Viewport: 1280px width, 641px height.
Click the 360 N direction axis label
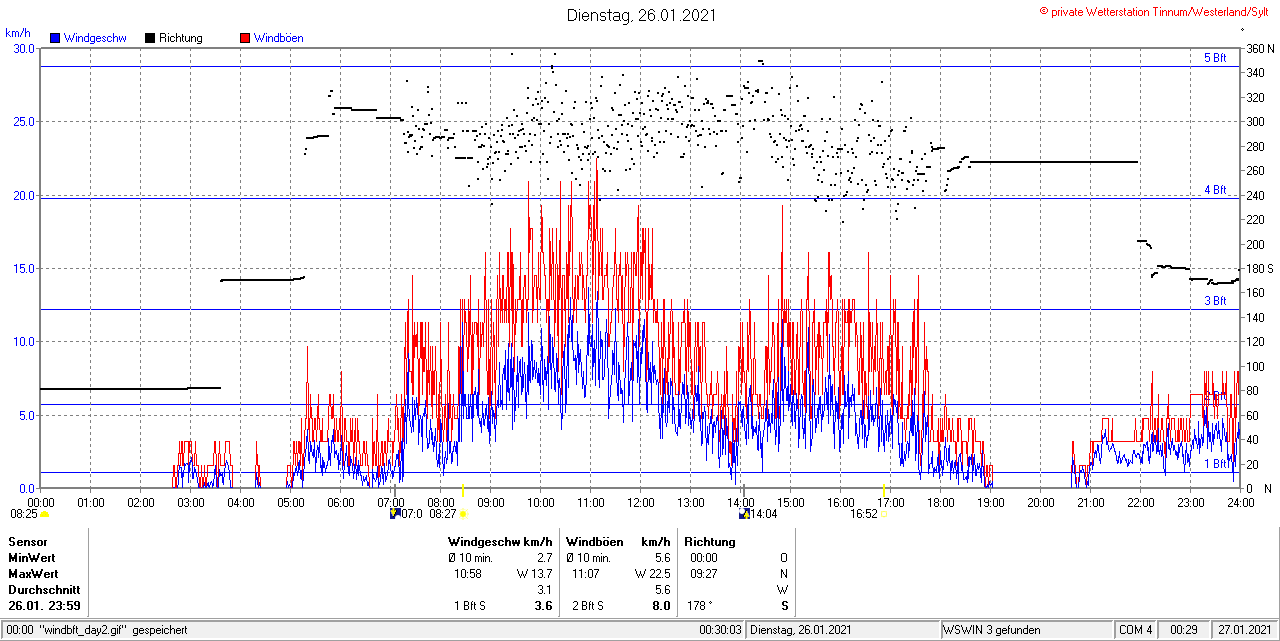coord(1261,49)
